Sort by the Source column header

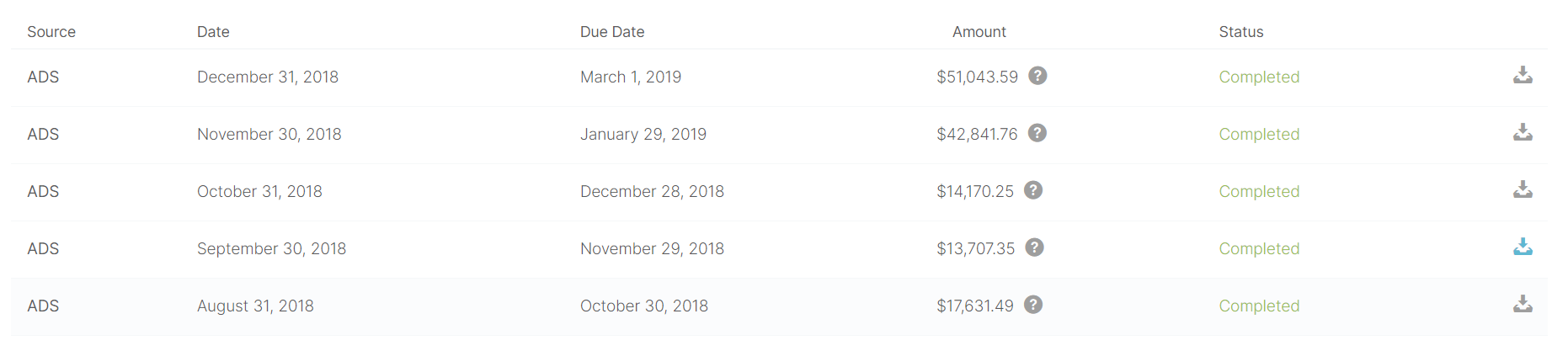click(x=51, y=32)
